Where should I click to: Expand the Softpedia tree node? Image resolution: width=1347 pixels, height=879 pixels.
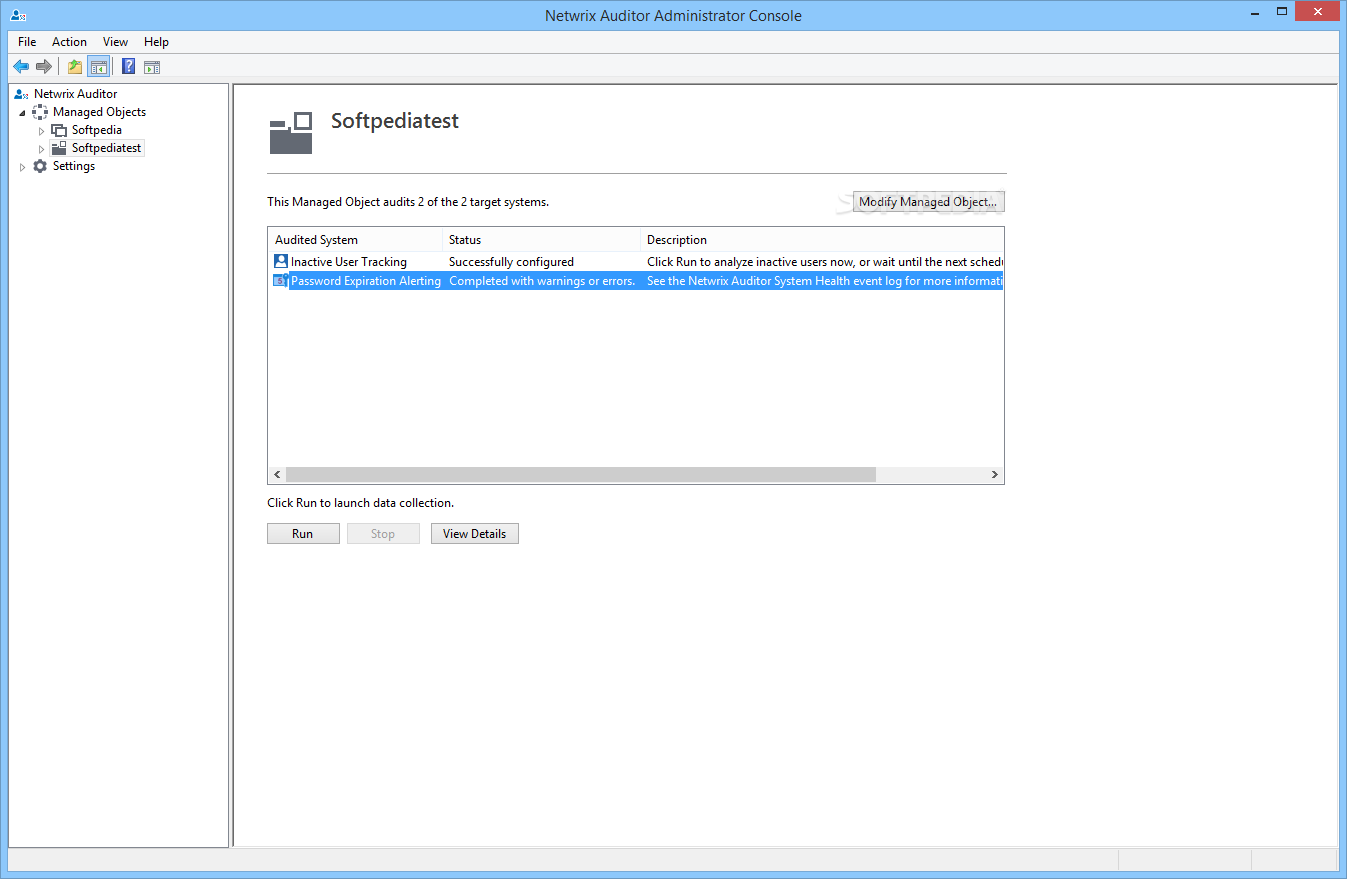pyautogui.click(x=41, y=131)
